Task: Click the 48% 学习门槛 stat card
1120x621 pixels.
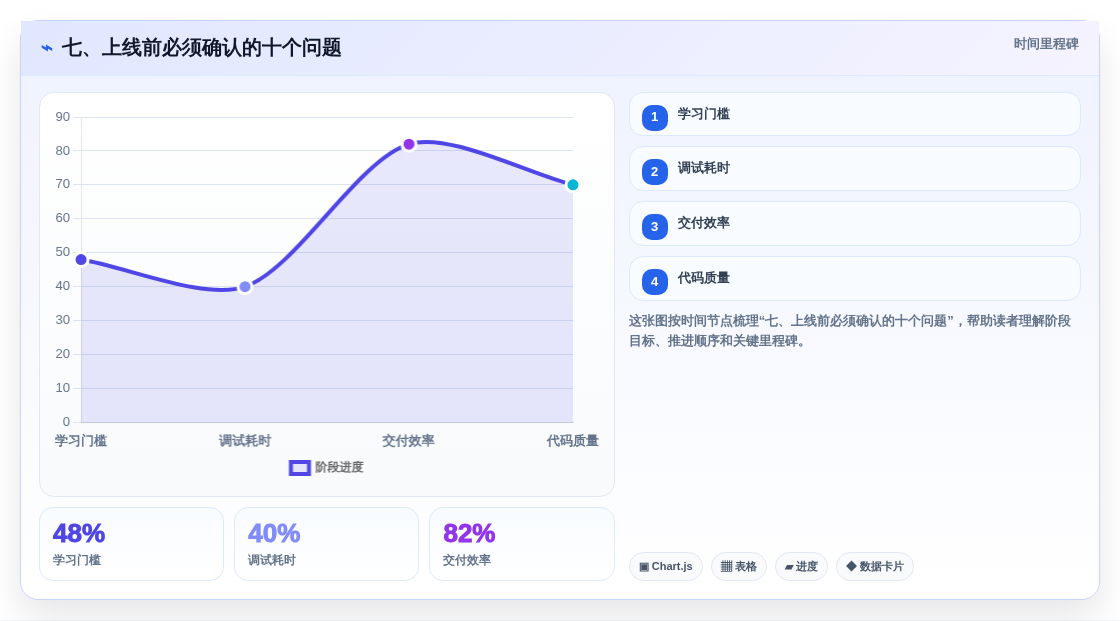Action: point(131,544)
